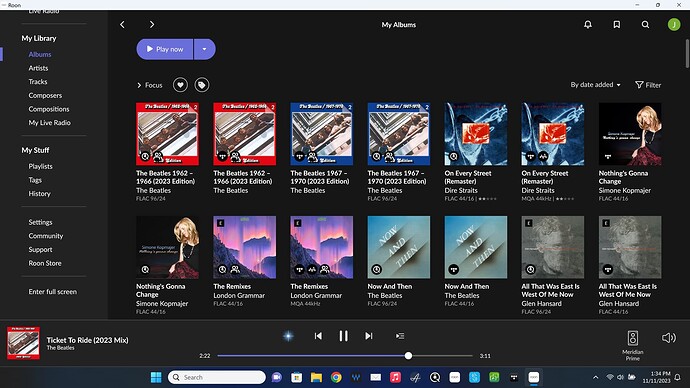
Task: Go forward using the right arrow
Action: pyautogui.click(x=152, y=25)
